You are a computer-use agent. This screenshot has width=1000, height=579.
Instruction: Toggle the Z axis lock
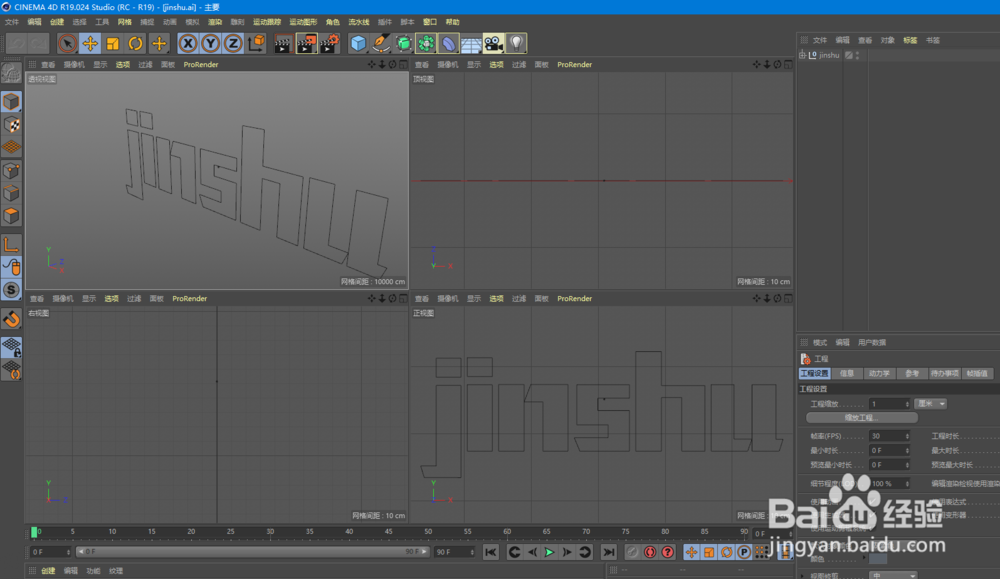(x=233, y=43)
